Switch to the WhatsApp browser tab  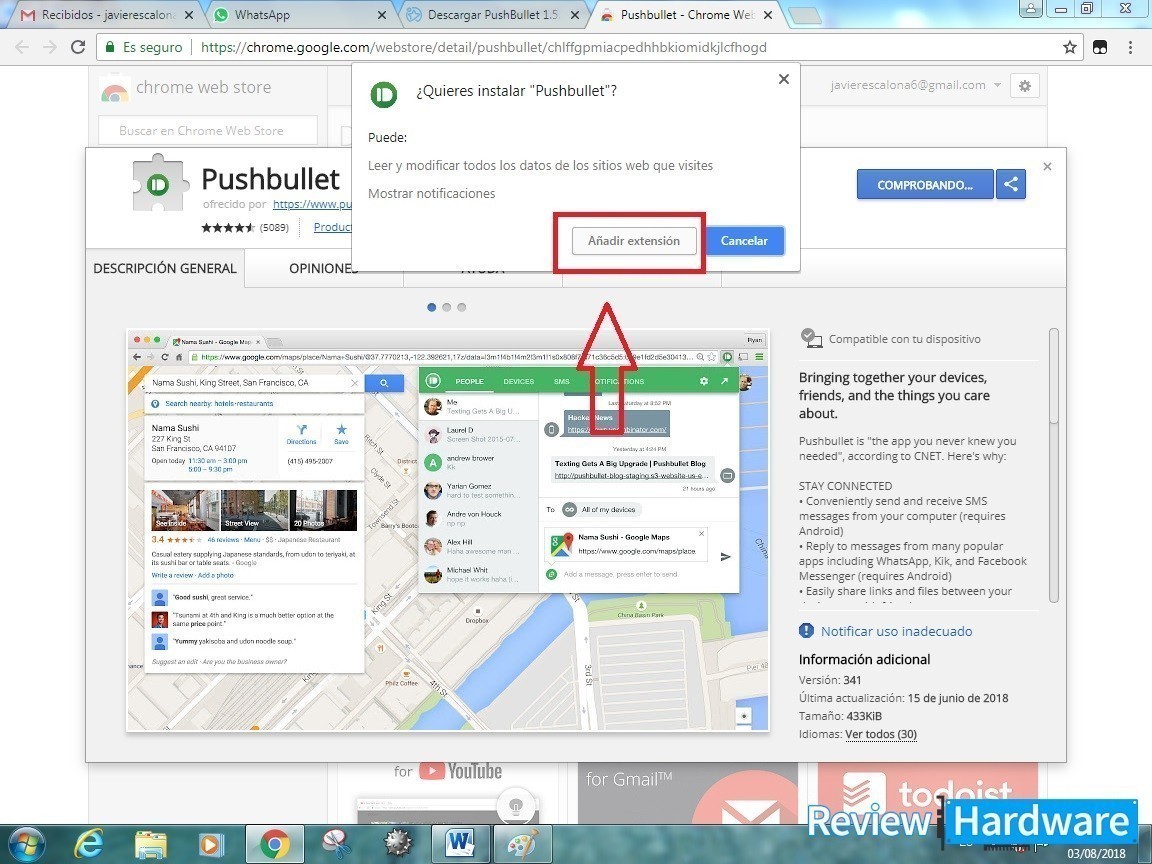300,15
